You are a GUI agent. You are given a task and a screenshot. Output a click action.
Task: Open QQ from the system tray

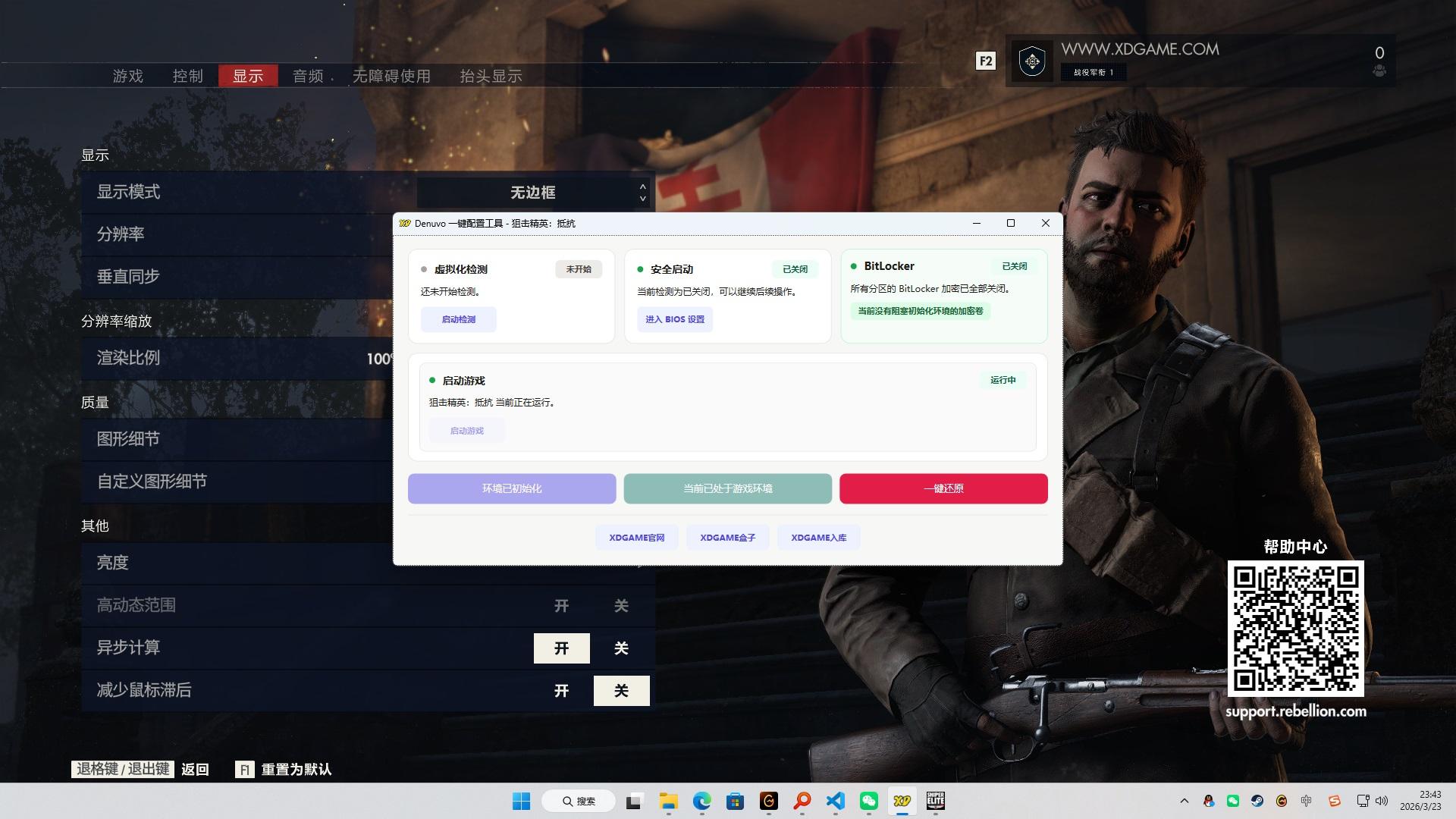[1208, 801]
